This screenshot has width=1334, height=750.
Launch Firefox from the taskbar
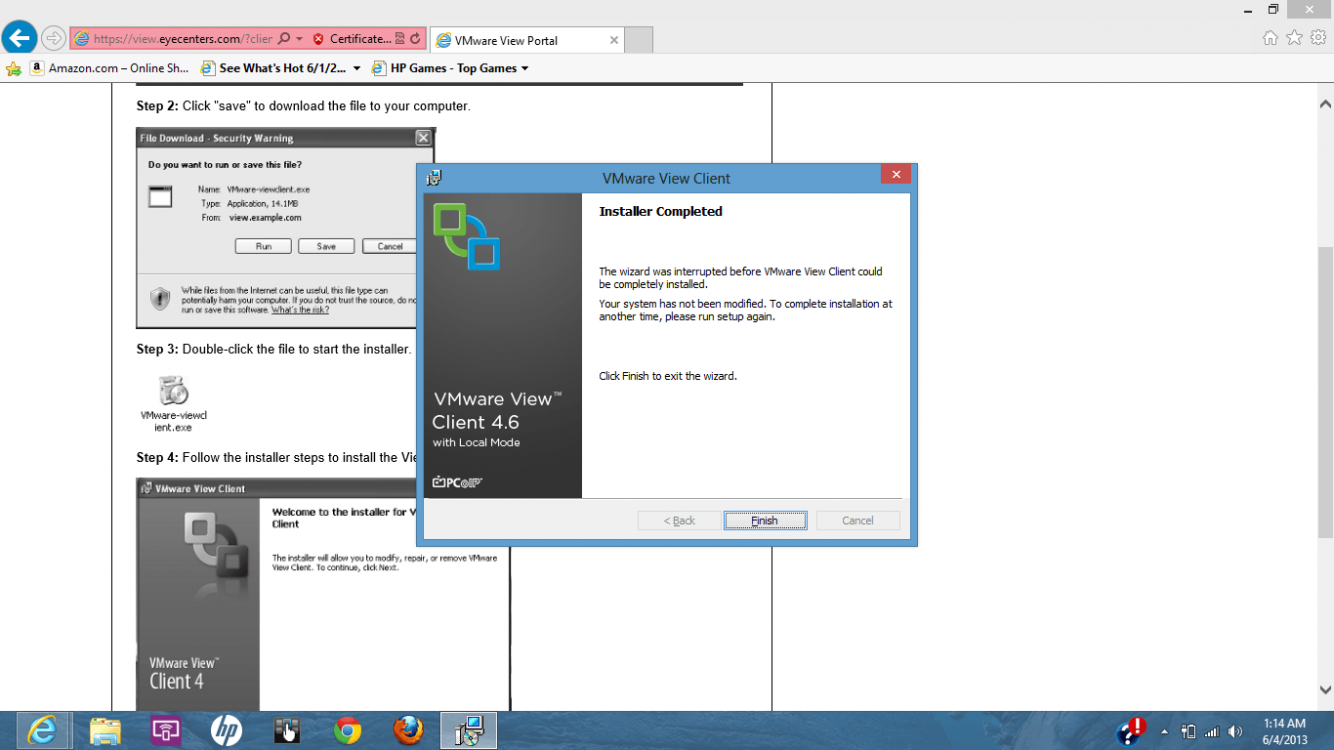408,731
